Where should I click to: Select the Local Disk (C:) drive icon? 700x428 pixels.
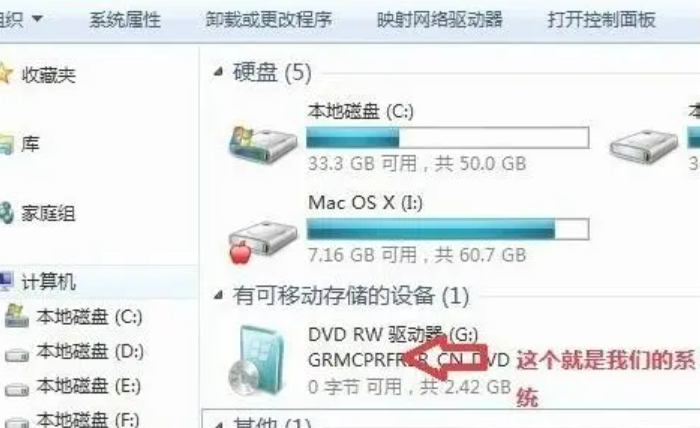click(x=263, y=144)
